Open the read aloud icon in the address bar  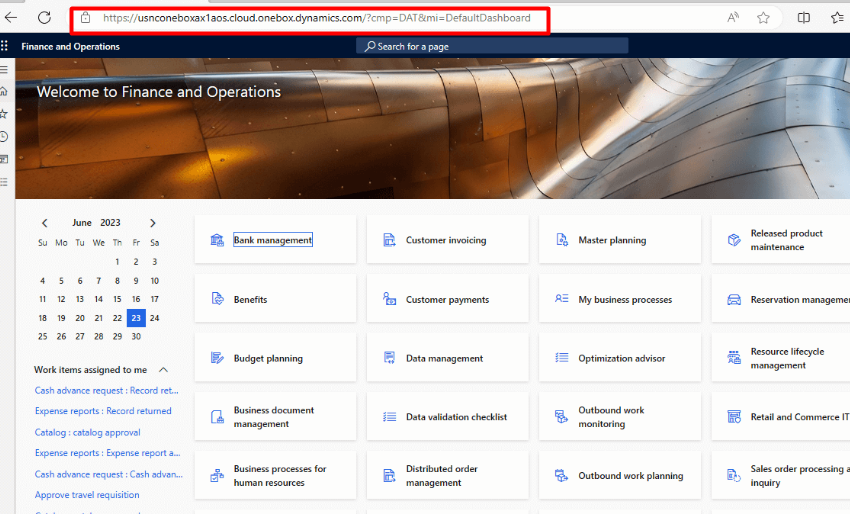click(x=733, y=18)
